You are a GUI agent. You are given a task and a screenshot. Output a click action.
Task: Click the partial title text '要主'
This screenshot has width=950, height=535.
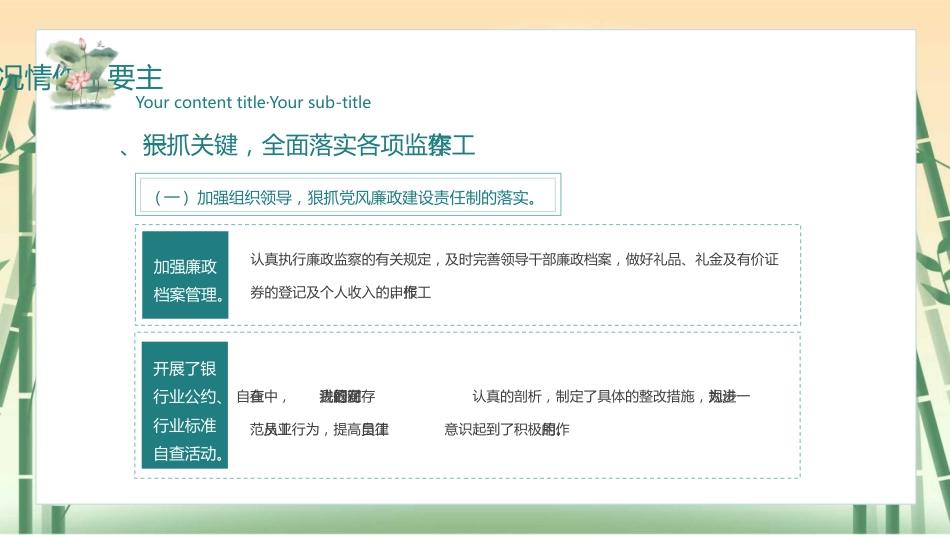tap(135, 78)
